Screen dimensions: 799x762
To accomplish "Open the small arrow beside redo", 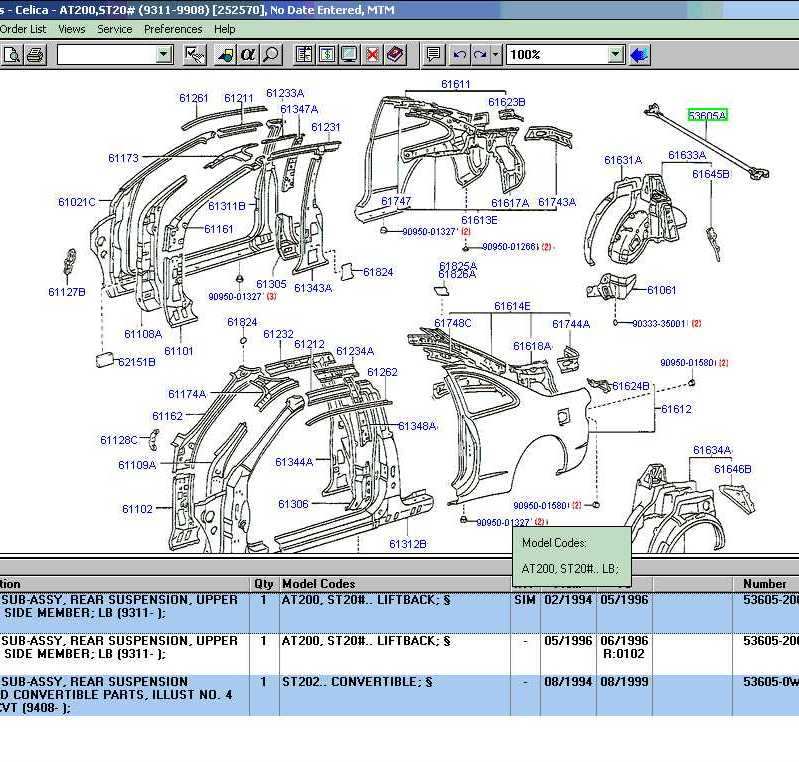I will point(496,55).
